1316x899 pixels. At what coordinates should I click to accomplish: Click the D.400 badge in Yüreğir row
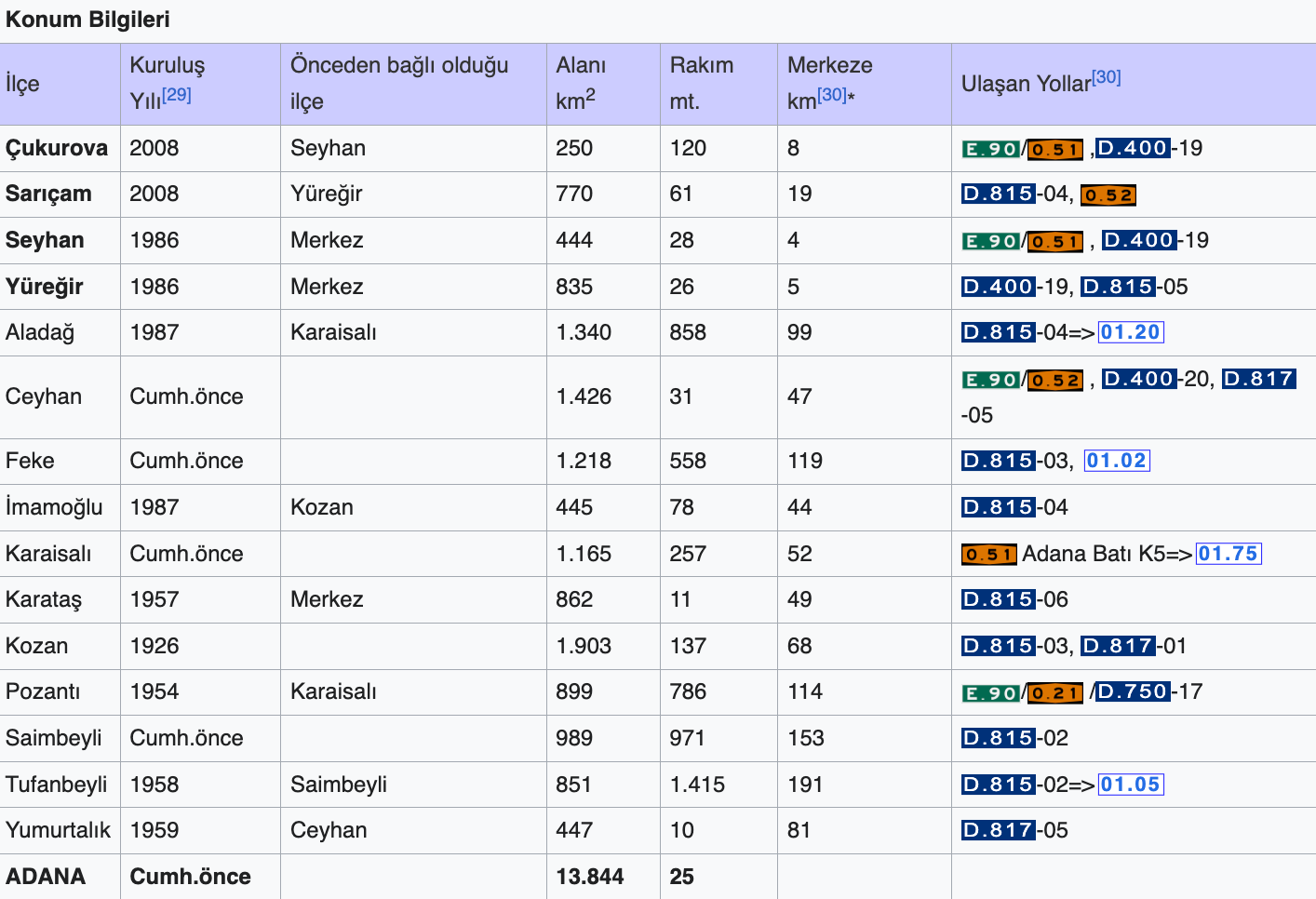click(998, 287)
